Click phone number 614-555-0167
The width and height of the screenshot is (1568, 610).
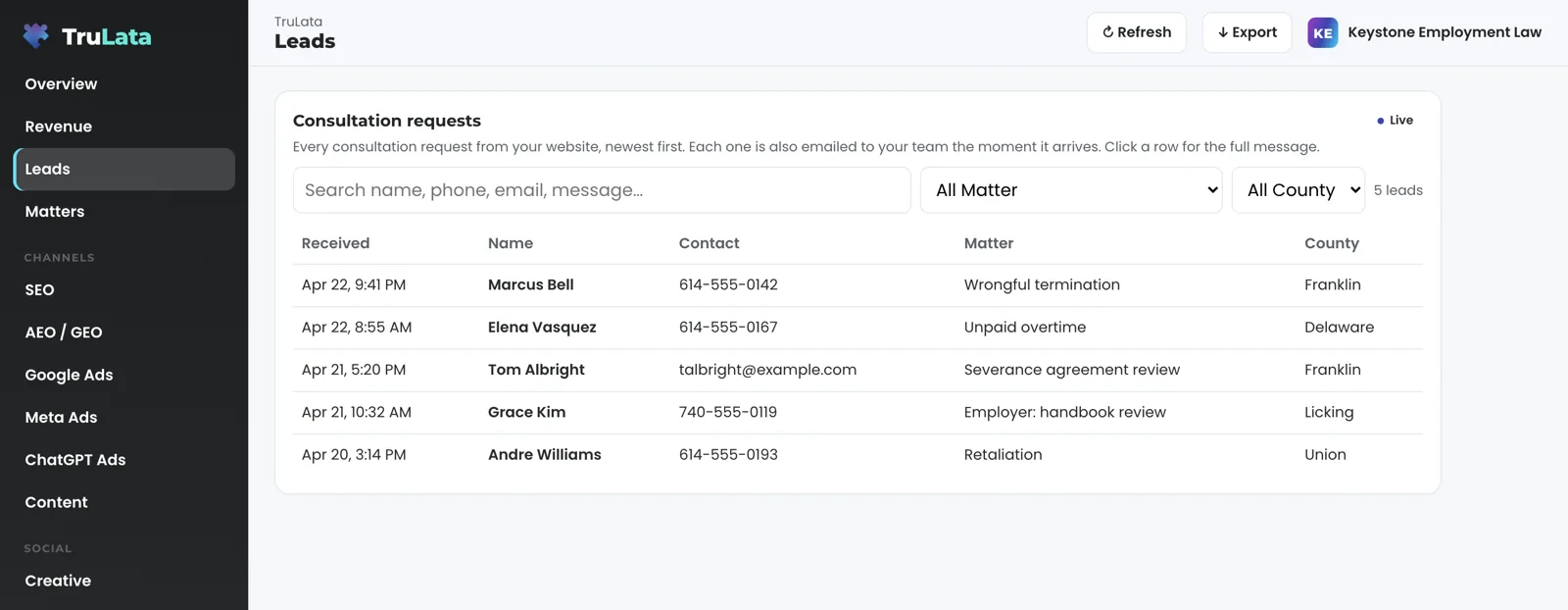[x=728, y=328]
